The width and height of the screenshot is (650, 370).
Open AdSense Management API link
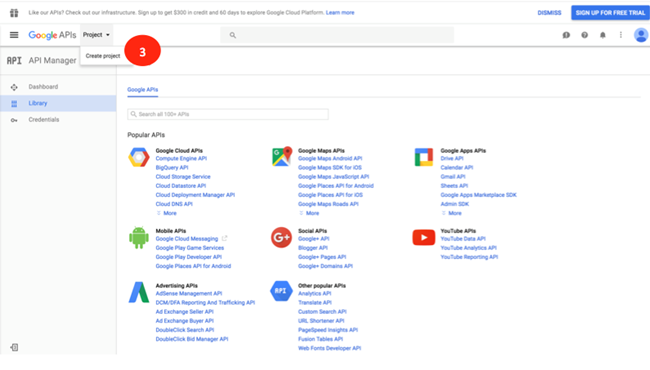189,293
